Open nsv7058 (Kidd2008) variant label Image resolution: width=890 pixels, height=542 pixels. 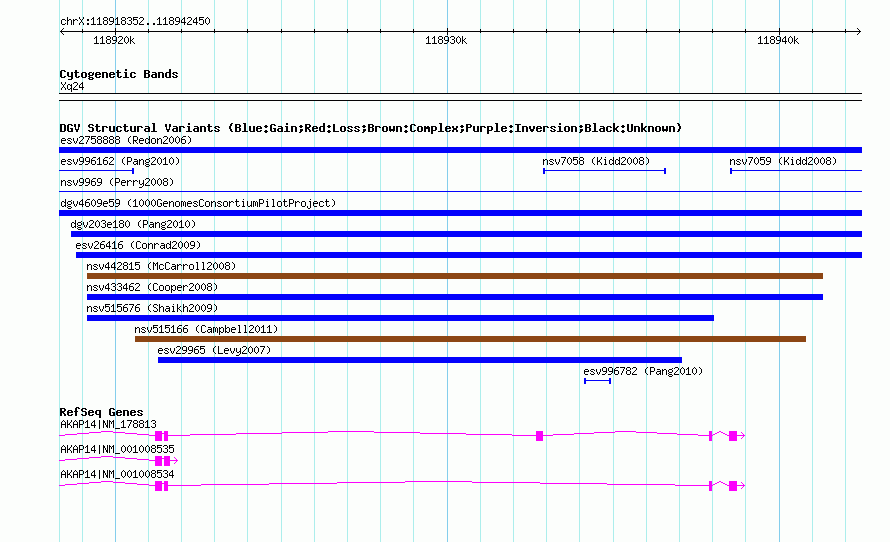[596, 161]
